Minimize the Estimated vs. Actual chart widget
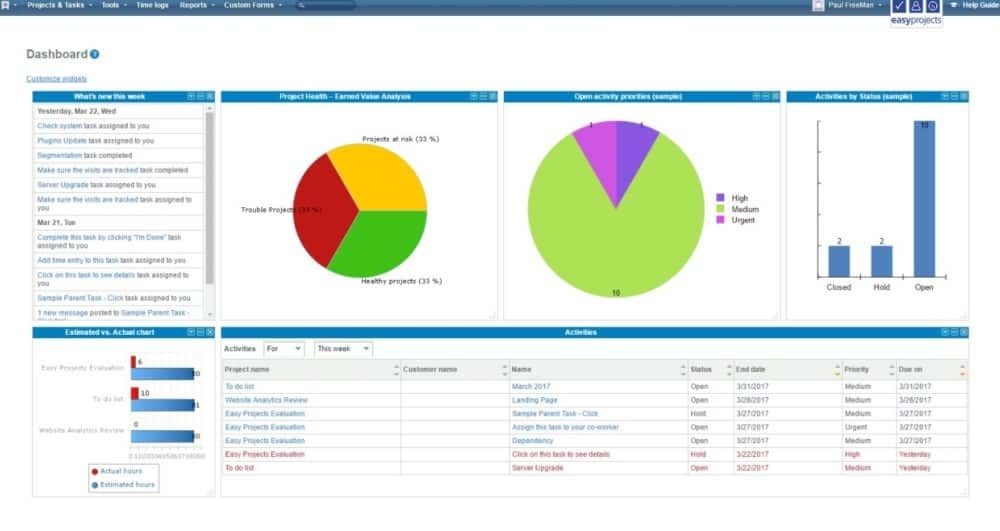This screenshot has height=531, width=1000. 200,332
